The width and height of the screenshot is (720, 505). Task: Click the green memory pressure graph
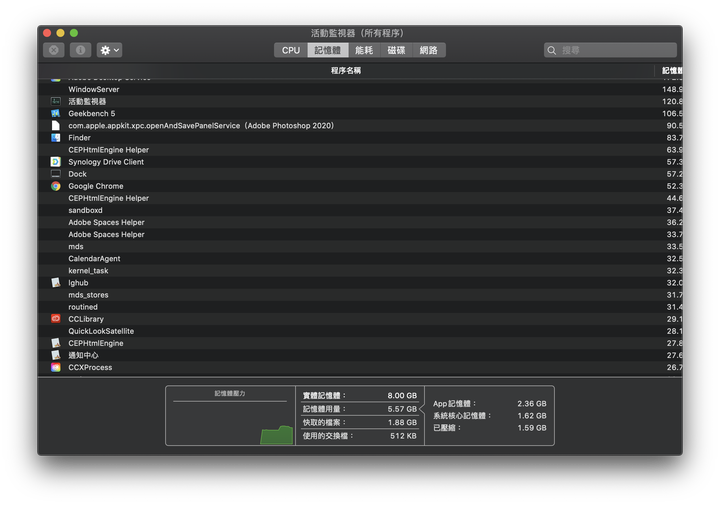277,435
